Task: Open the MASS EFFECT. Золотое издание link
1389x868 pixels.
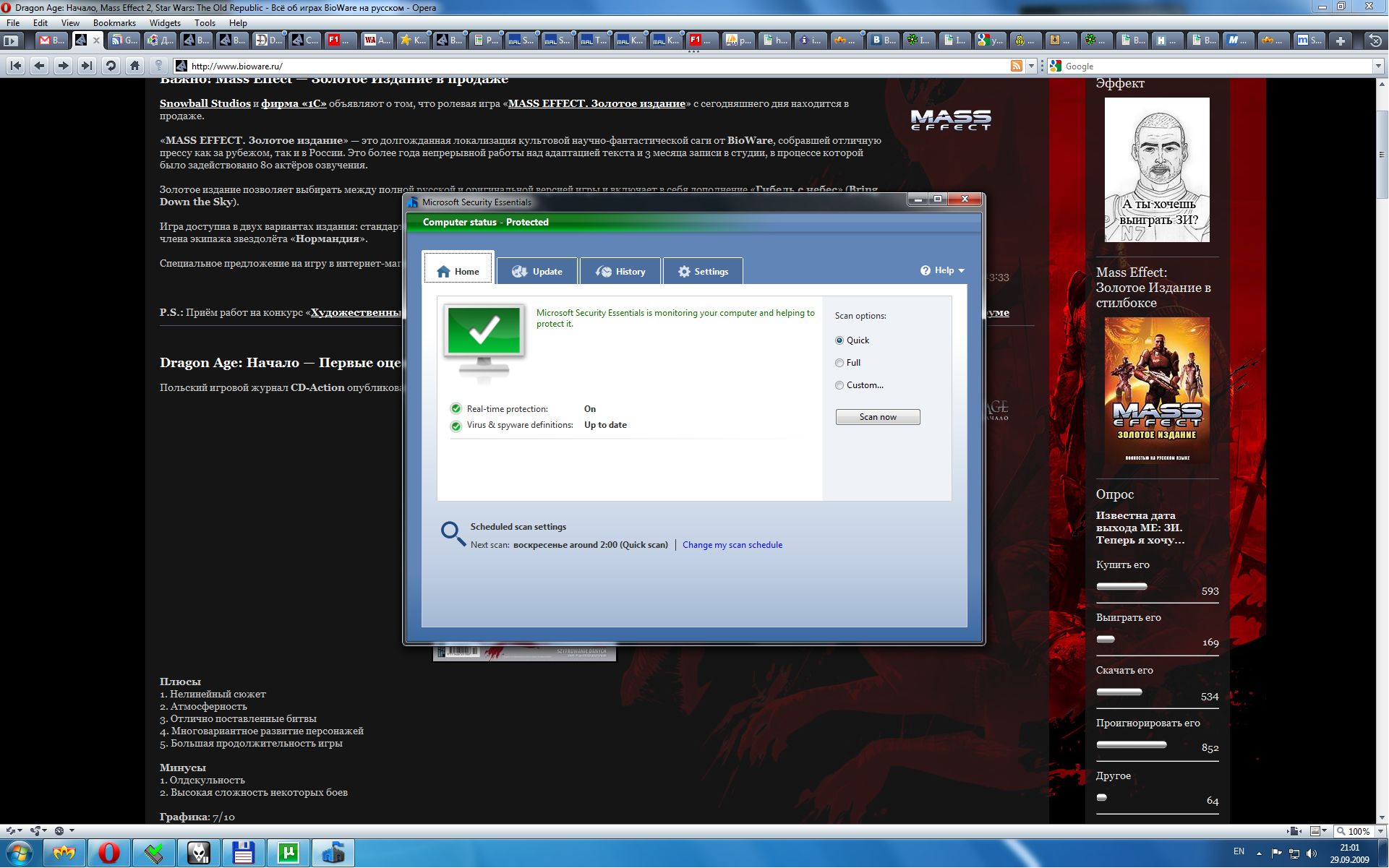Action: [x=597, y=103]
